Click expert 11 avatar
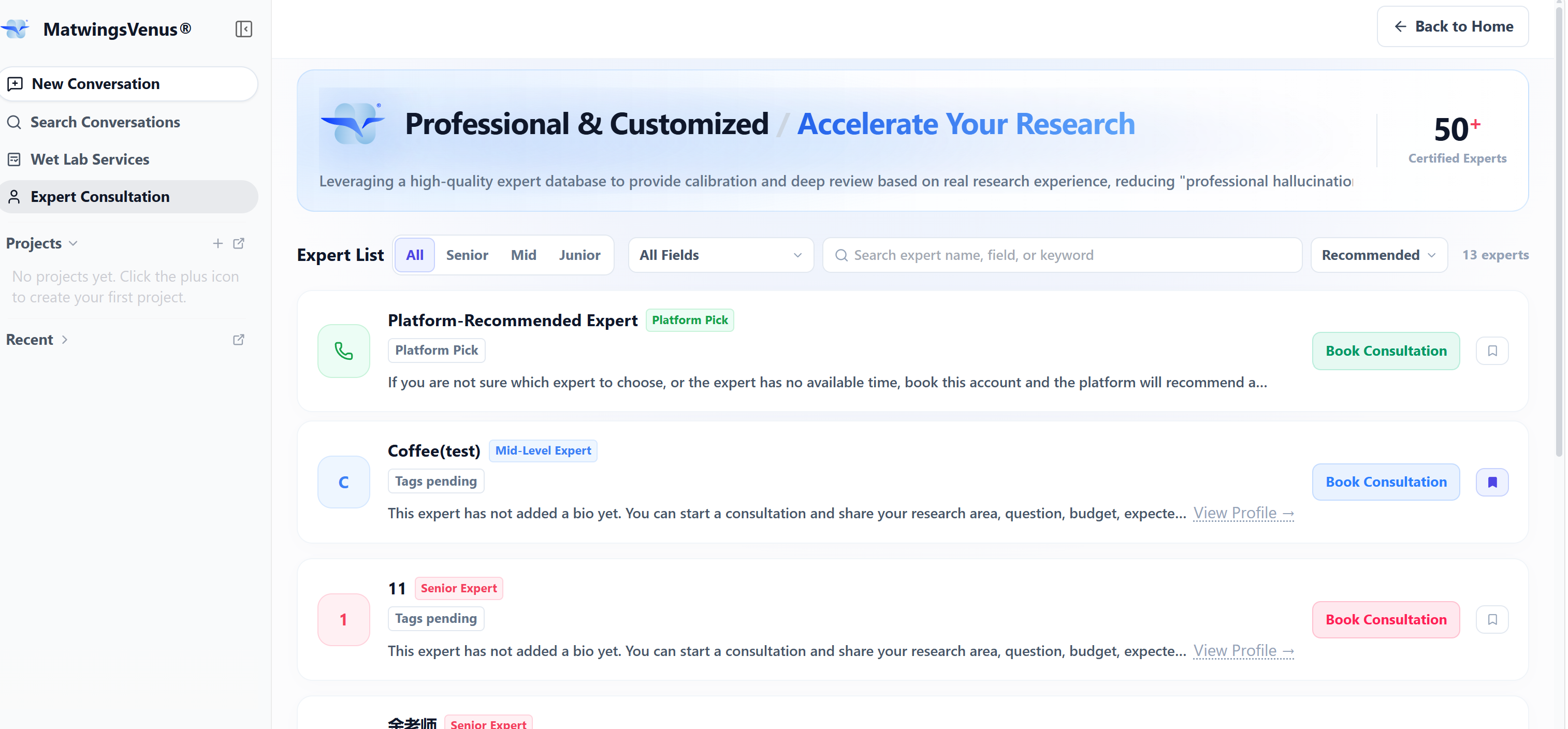1568x729 pixels. [343, 619]
